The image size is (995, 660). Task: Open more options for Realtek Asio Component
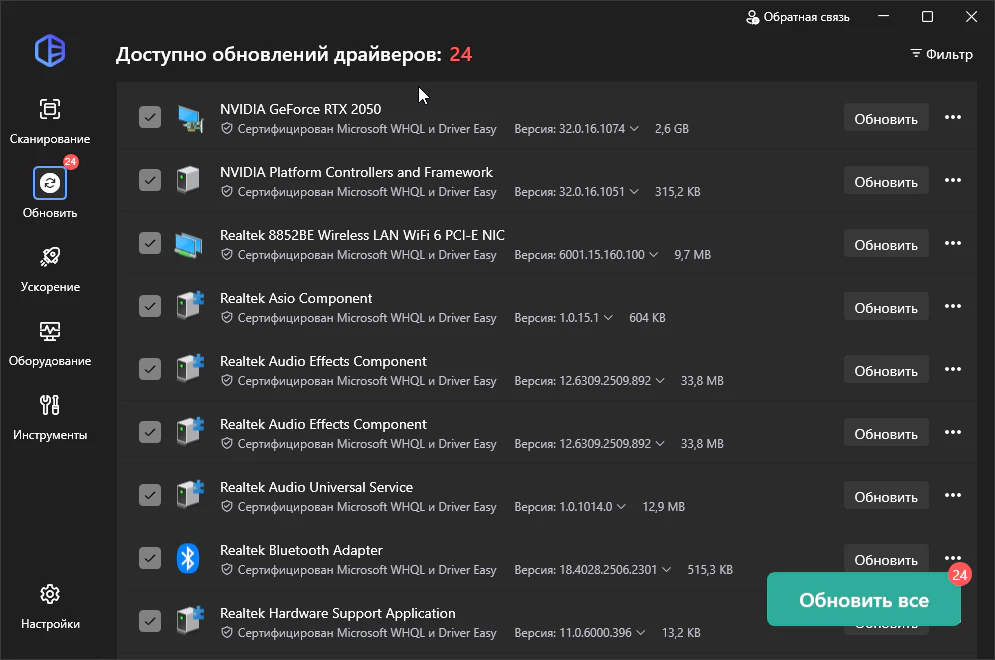click(952, 306)
